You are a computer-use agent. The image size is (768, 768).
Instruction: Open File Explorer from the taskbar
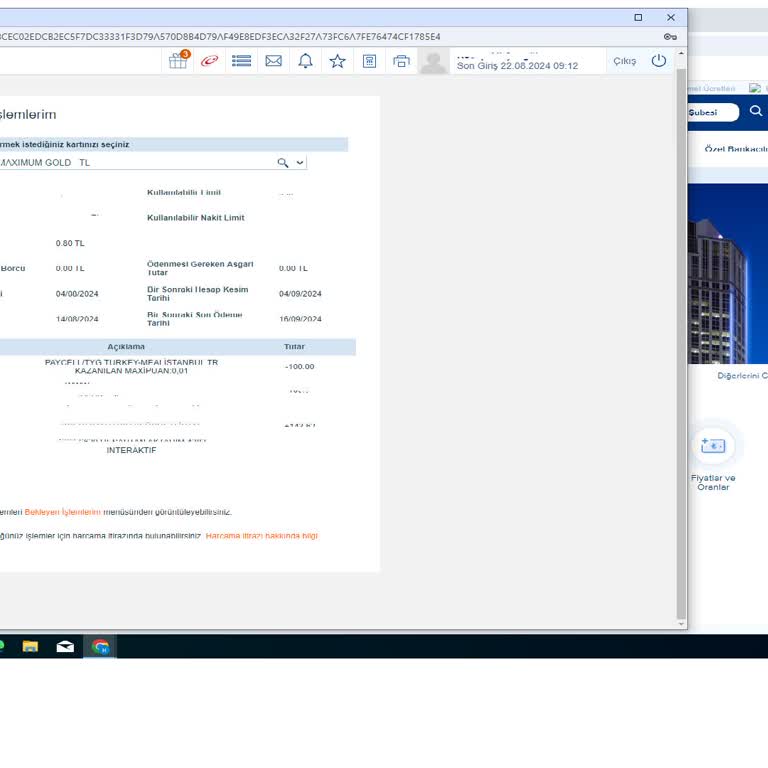coord(30,647)
